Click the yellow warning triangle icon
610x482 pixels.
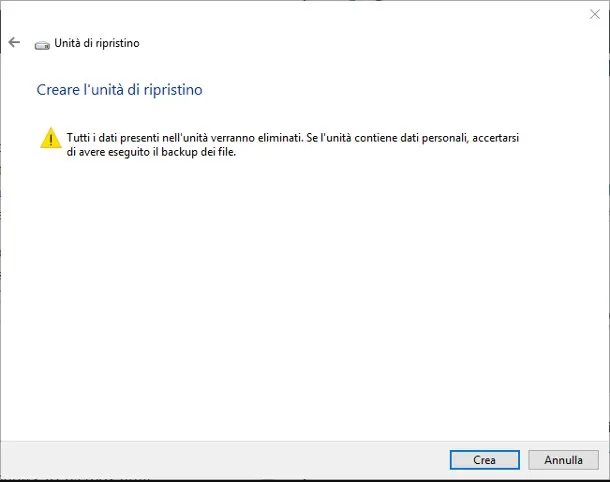click(50, 139)
